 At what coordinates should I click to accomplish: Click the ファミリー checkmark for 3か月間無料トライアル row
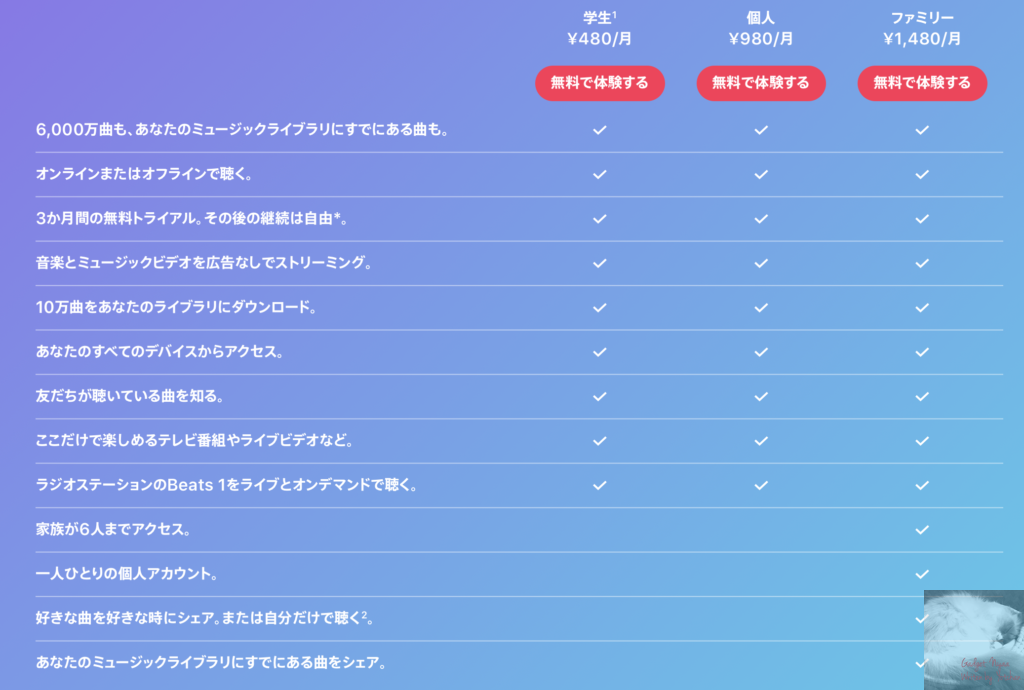[922, 219]
